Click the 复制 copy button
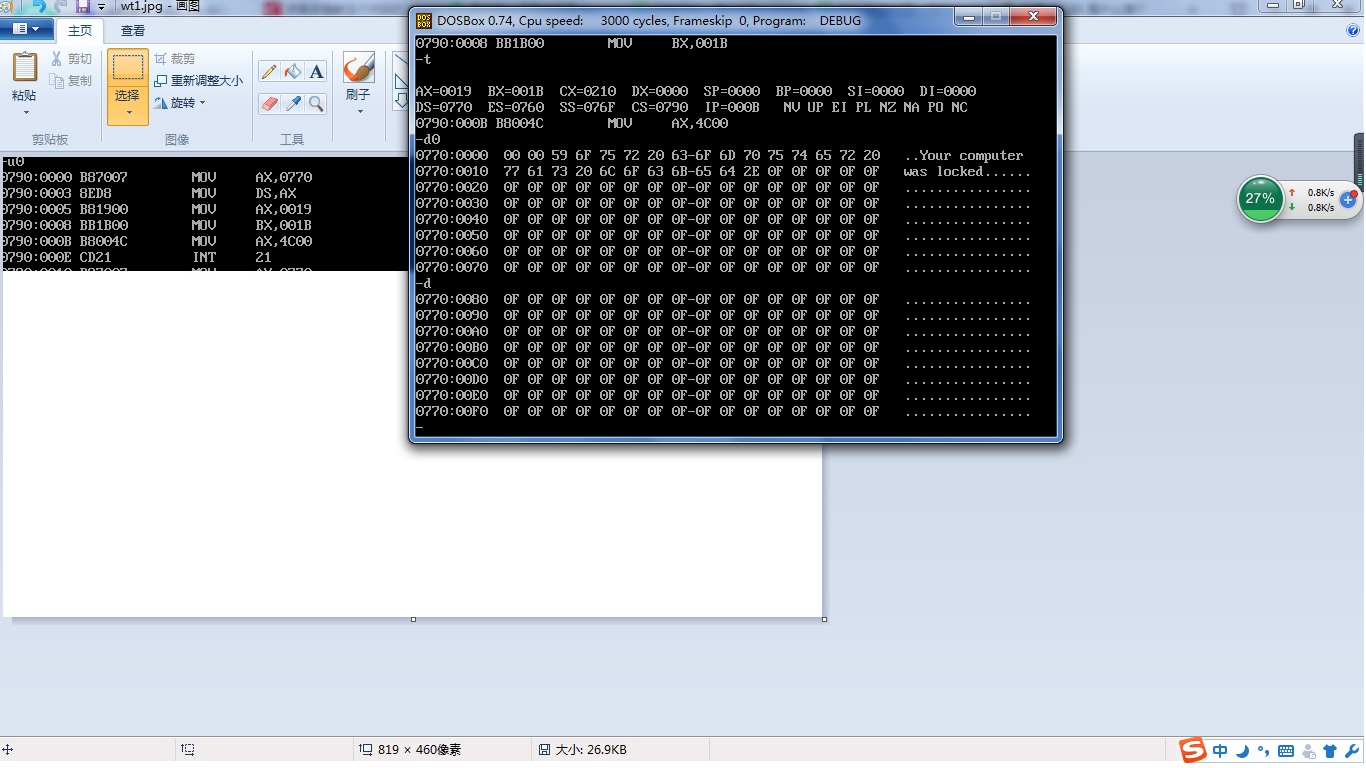1366x768 pixels. 71,81
